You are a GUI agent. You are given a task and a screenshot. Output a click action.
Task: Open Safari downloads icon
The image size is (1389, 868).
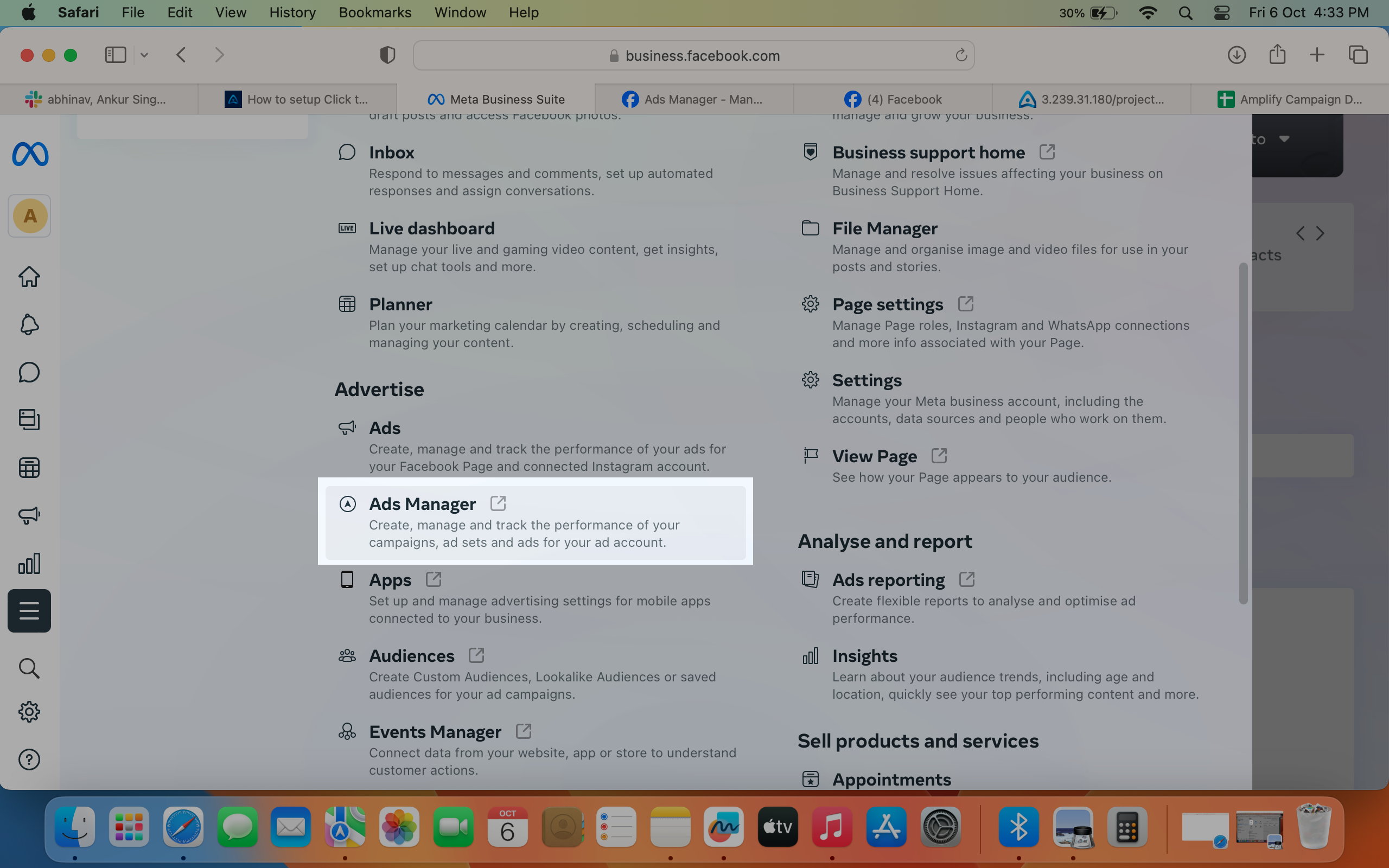[1237, 55]
